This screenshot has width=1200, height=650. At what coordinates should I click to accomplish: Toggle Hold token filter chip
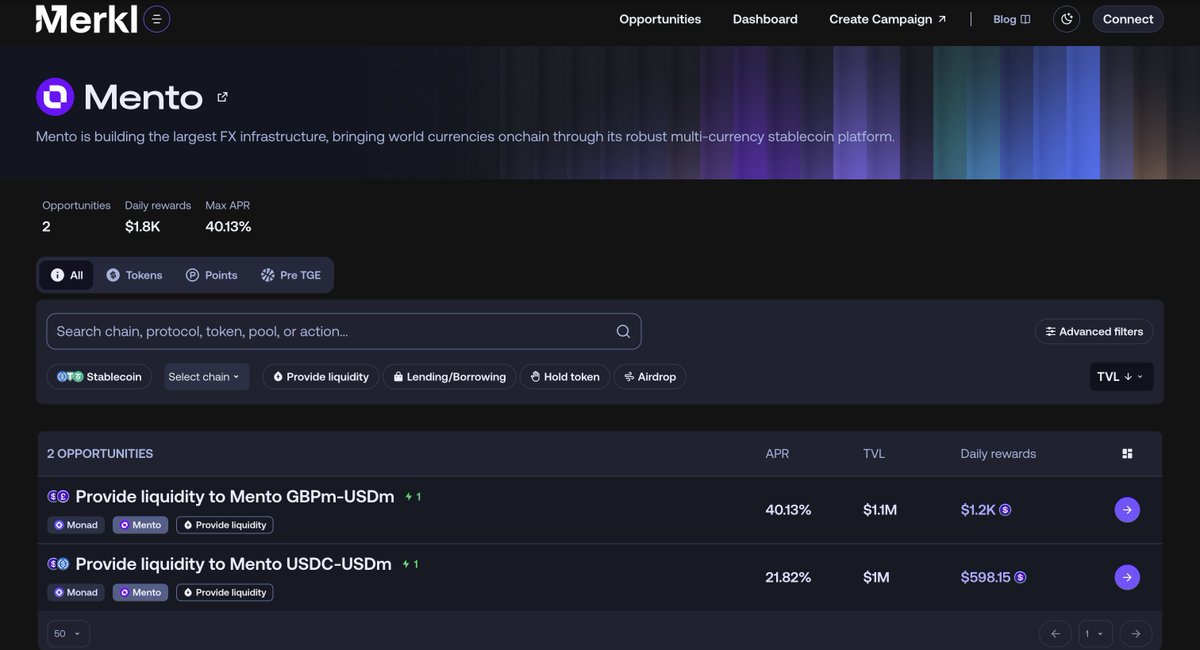565,377
